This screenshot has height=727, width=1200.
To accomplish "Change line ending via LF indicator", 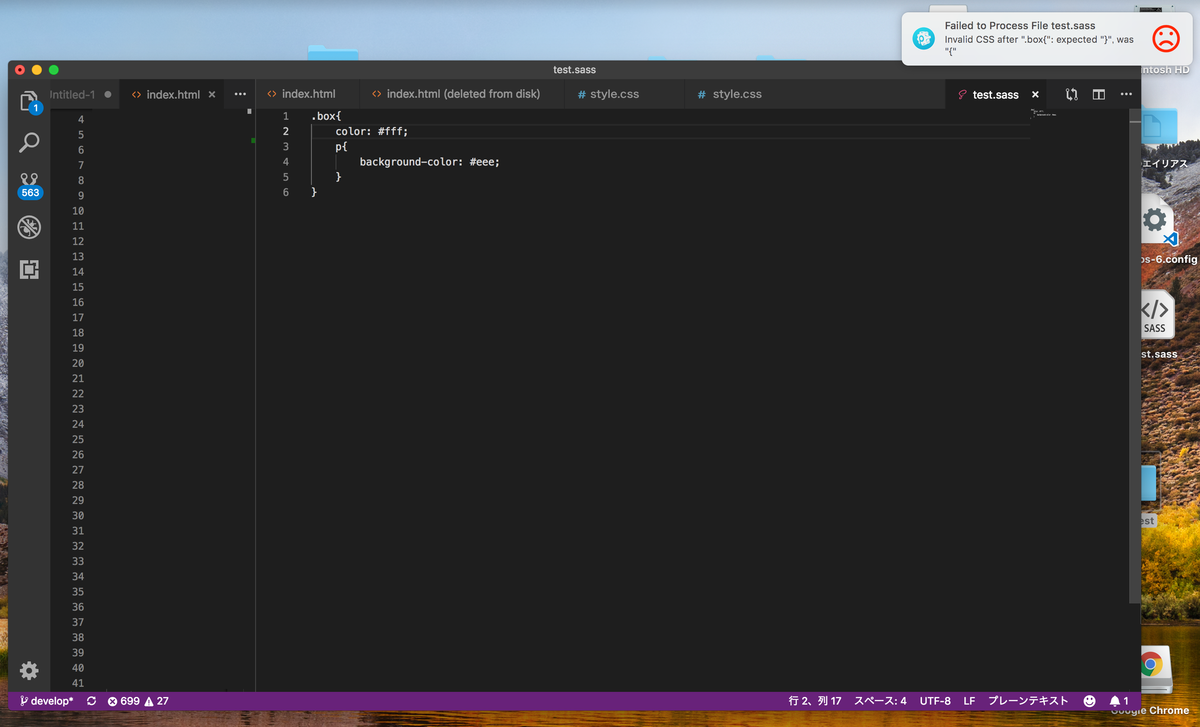I will pos(969,701).
